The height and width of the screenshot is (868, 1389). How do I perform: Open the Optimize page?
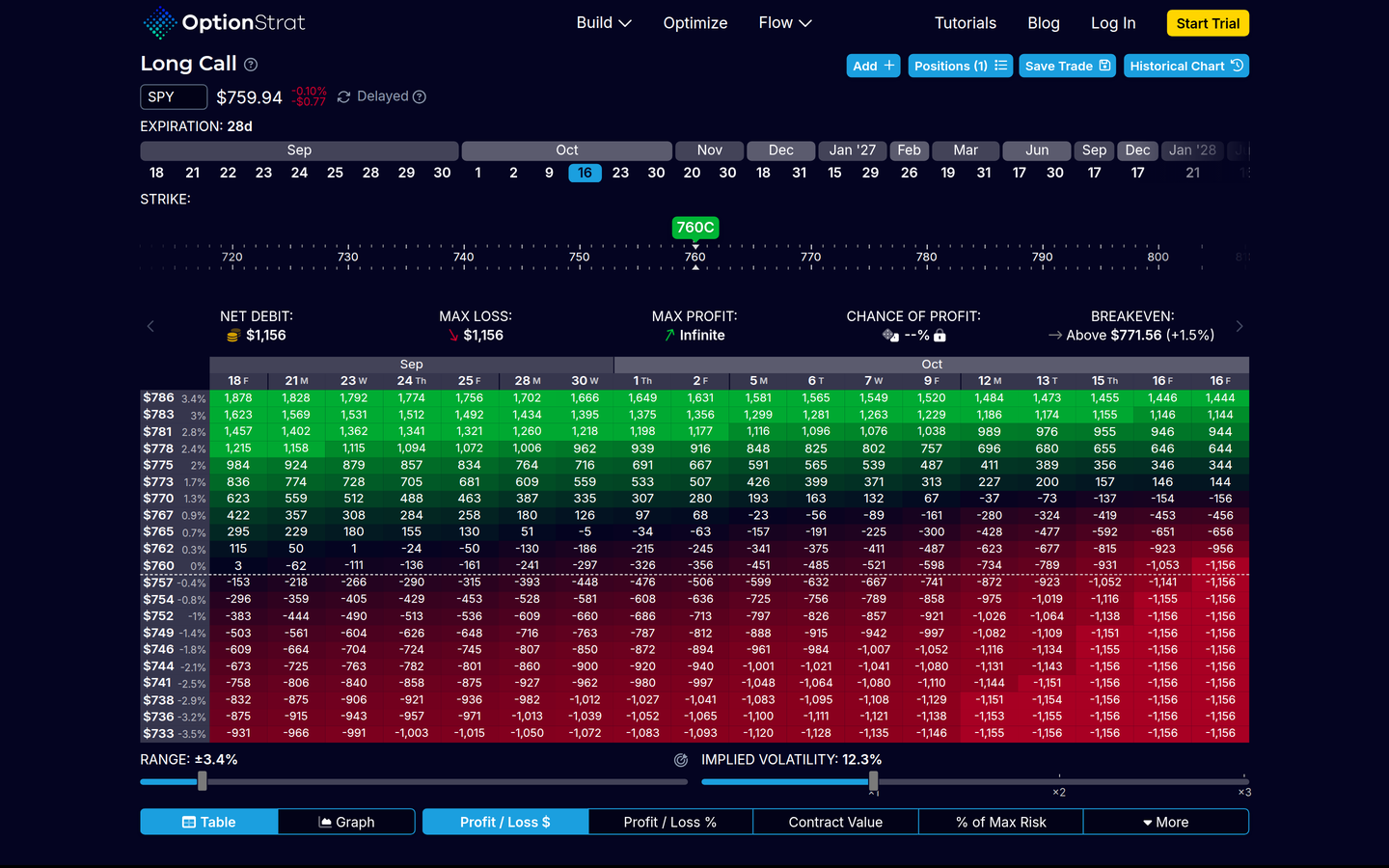click(695, 23)
